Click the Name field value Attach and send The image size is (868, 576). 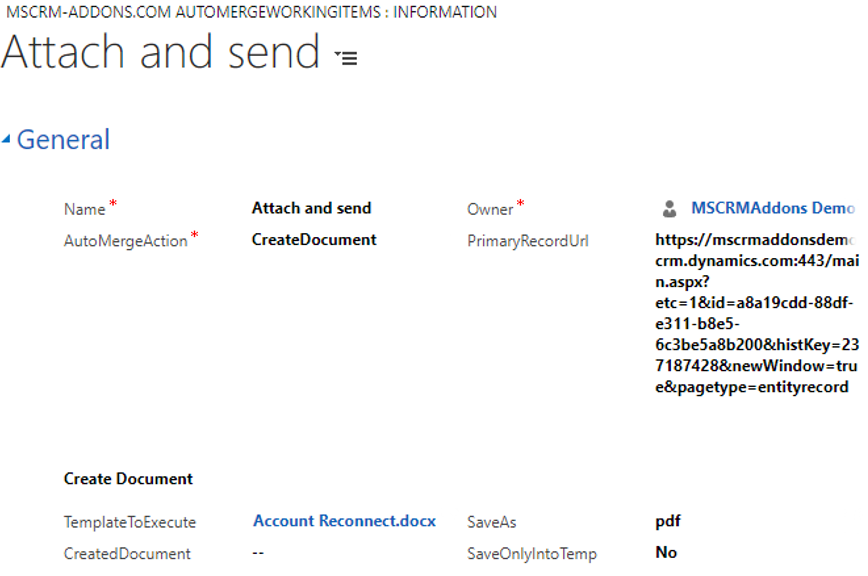(x=311, y=208)
